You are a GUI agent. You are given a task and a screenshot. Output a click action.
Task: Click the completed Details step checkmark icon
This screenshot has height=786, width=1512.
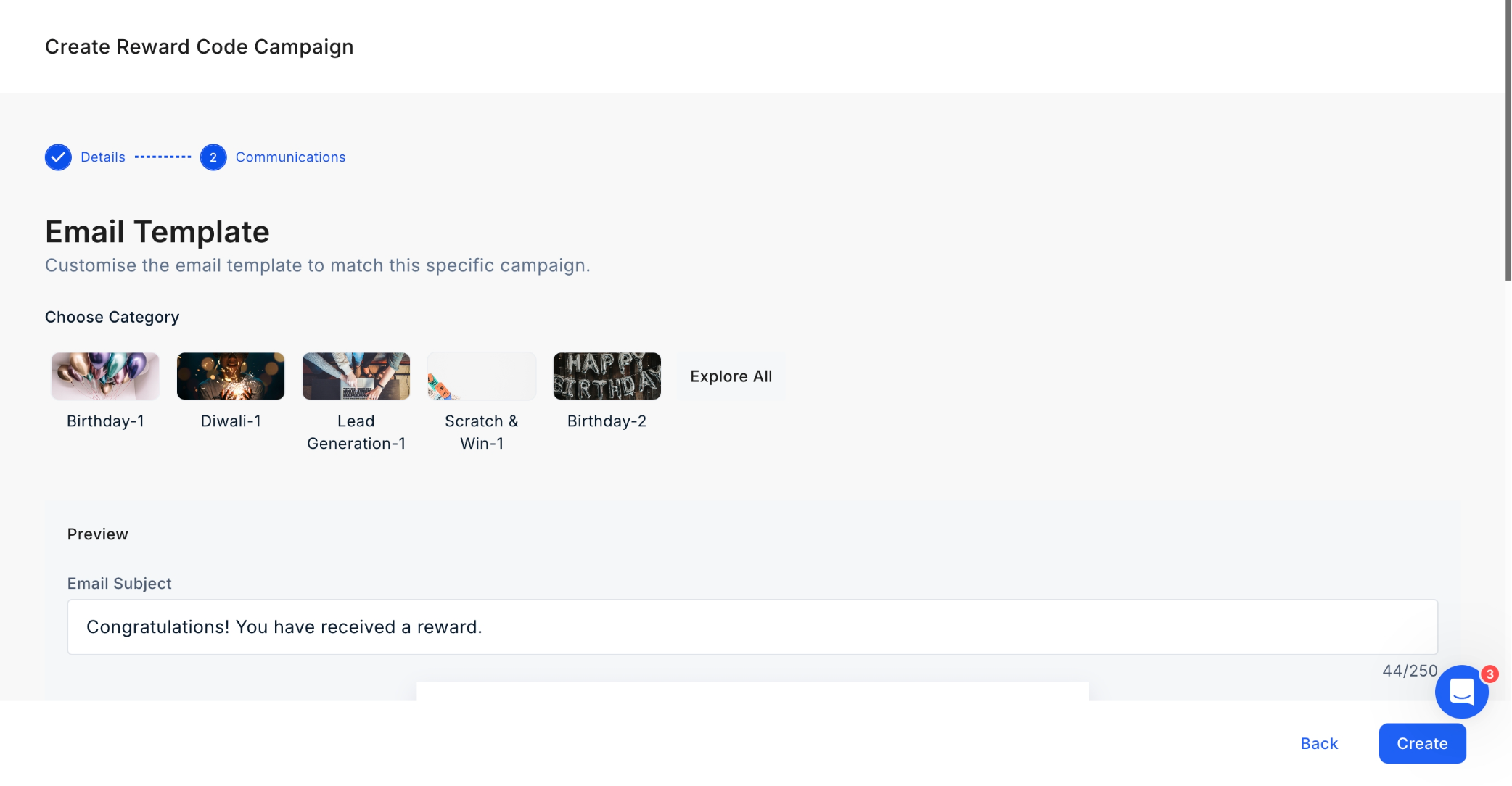click(58, 157)
